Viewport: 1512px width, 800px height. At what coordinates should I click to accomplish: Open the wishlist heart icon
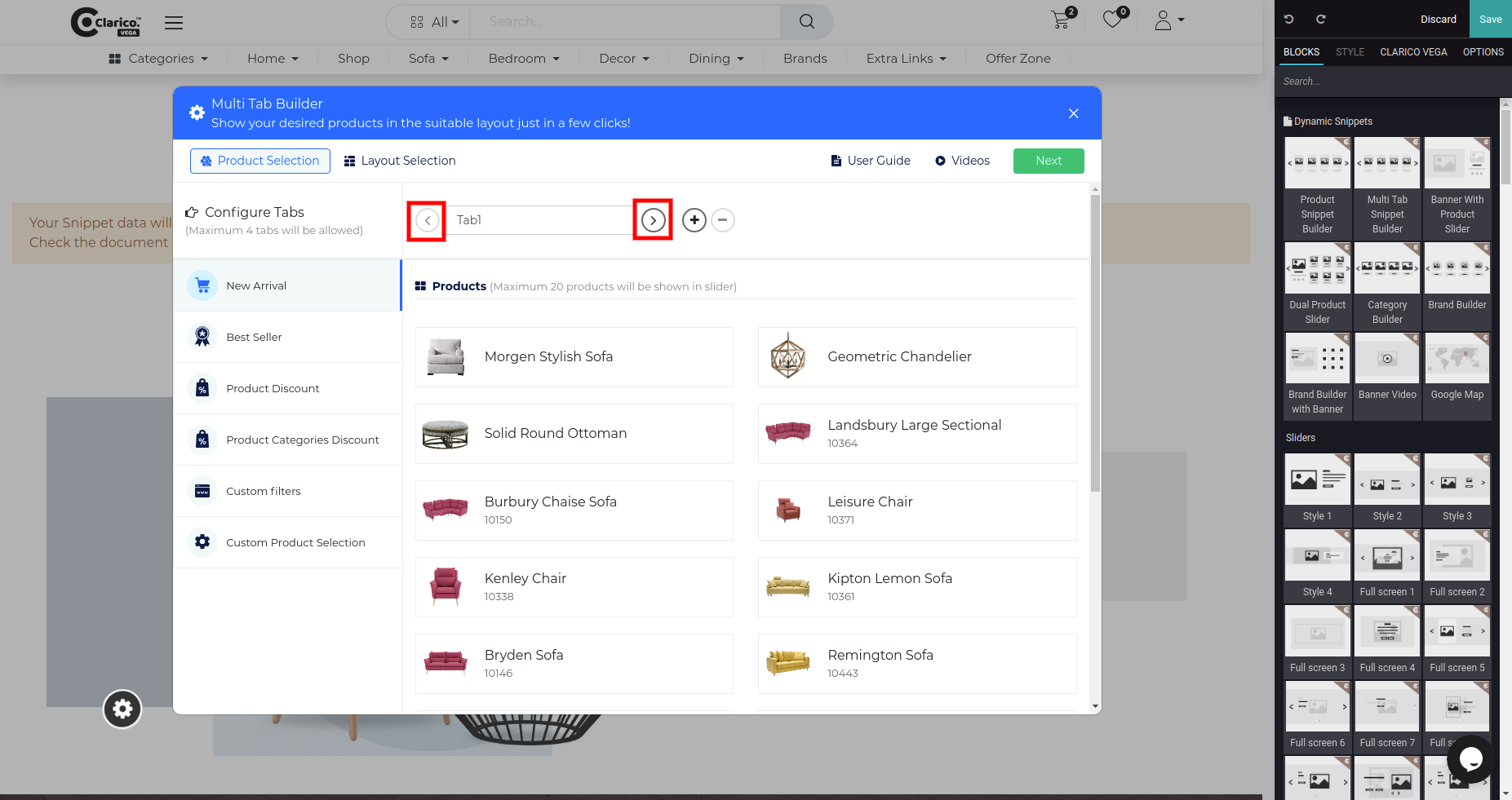tap(1115, 19)
